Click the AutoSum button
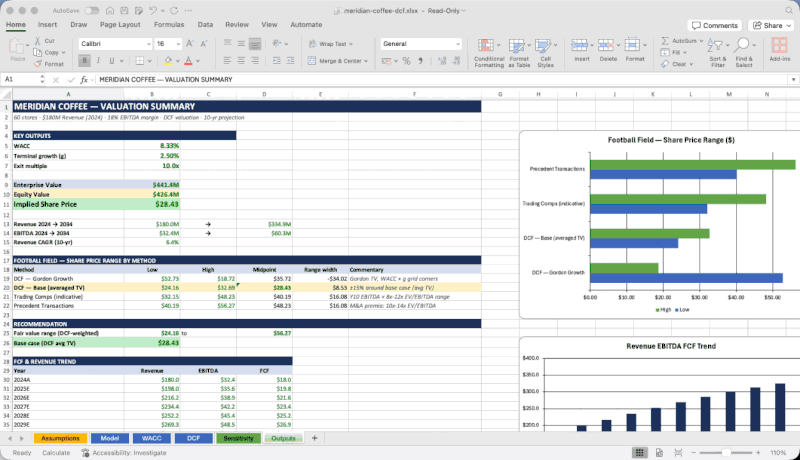The width and height of the screenshot is (800, 460). (x=680, y=40)
